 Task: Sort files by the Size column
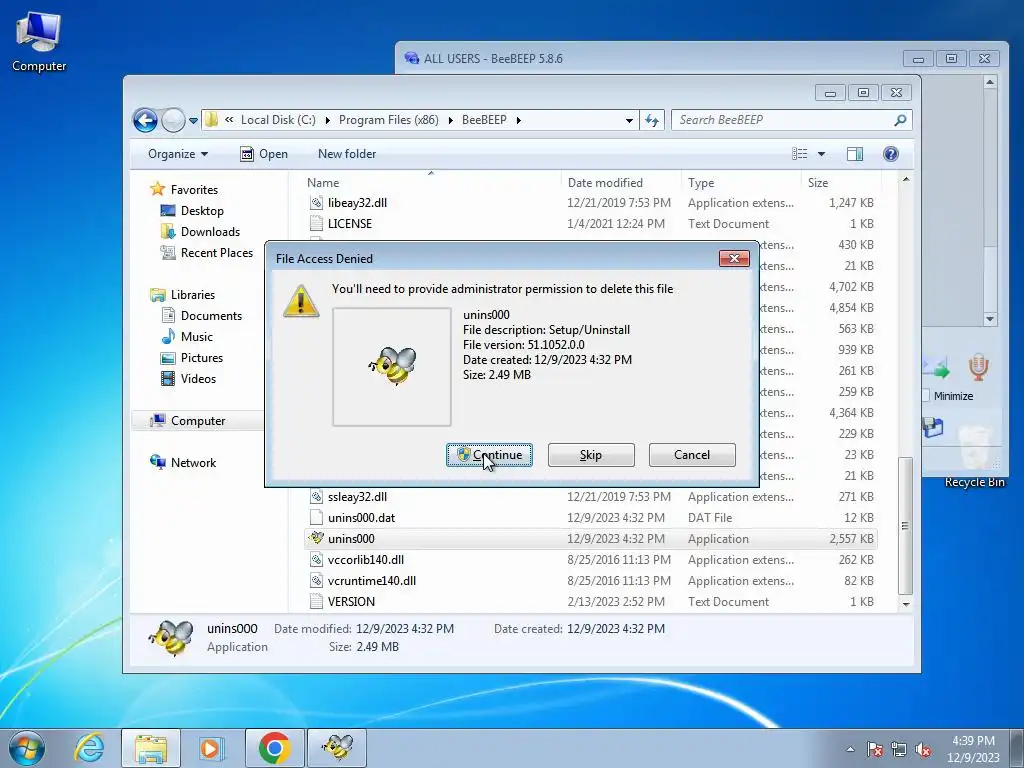click(840, 183)
